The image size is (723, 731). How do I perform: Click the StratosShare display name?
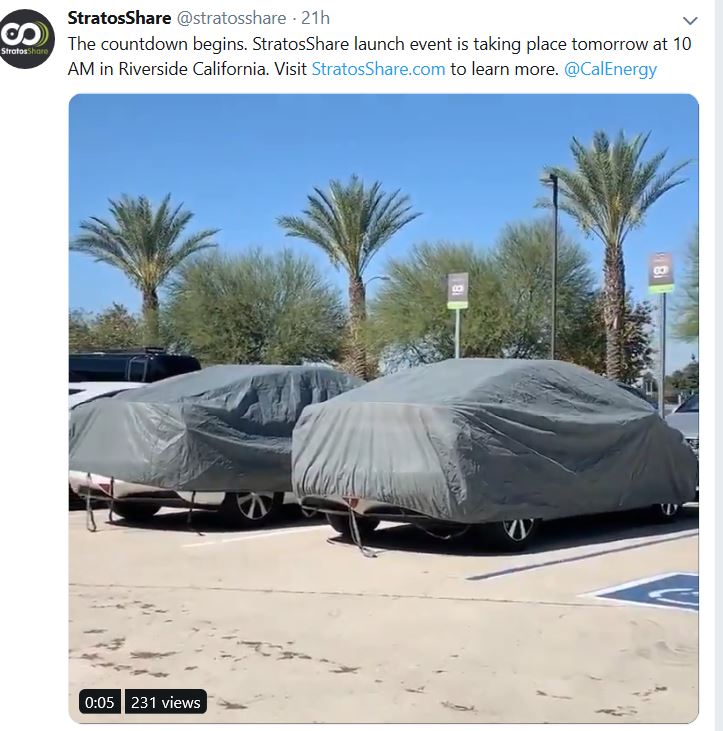click(119, 18)
